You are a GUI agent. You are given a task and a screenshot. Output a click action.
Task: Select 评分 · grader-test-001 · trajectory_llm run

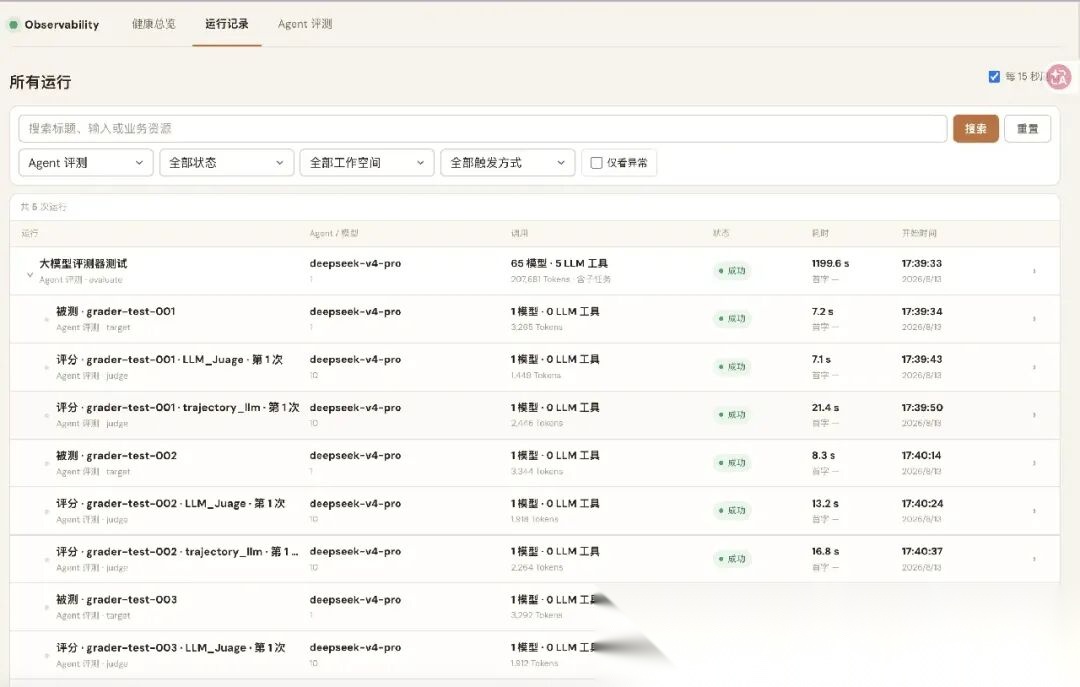click(178, 408)
